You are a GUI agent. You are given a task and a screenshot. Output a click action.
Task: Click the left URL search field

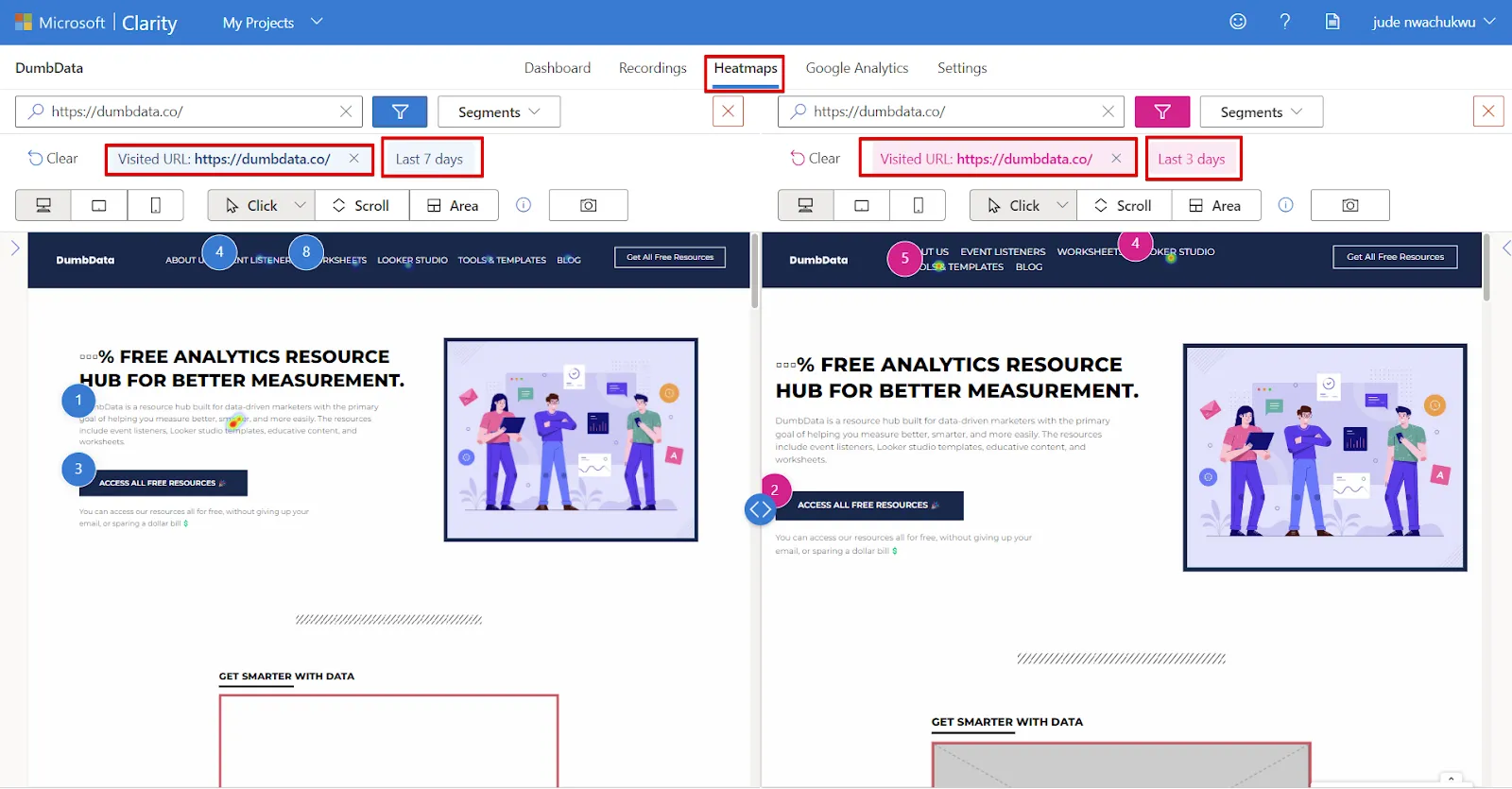(189, 111)
